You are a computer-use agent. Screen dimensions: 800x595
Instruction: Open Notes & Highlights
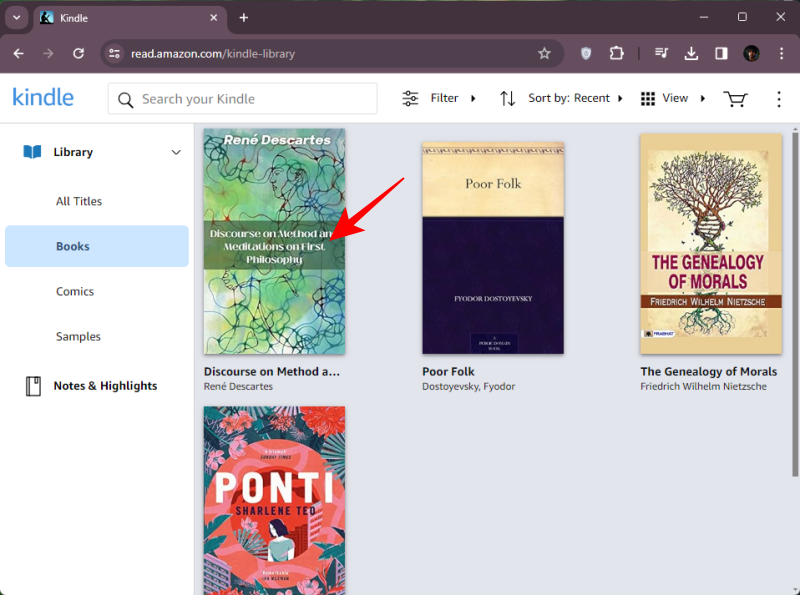(105, 386)
